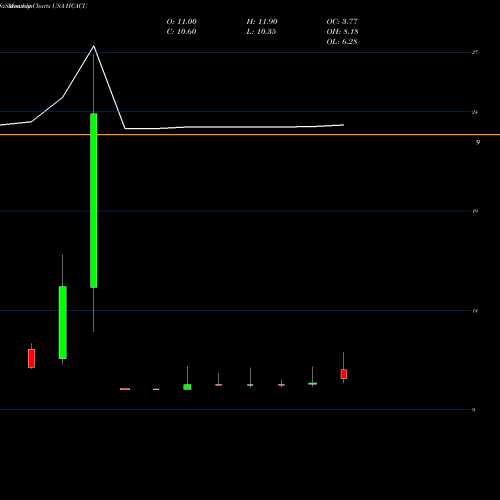Select the second candle, the medium green one
This screenshot has width=500, height=500.
coord(63,322)
